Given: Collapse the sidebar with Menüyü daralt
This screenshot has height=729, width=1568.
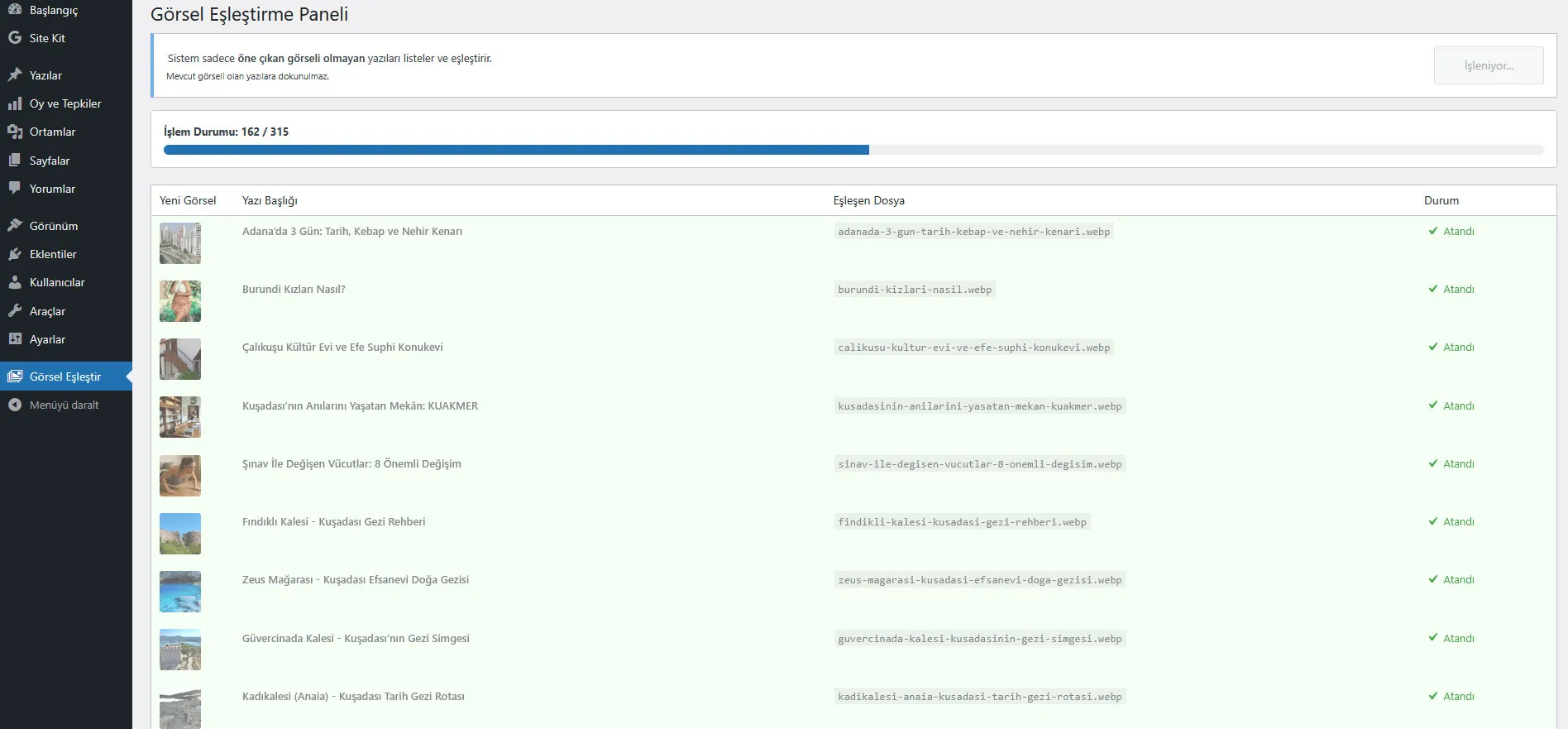Looking at the screenshot, I should 64,405.
